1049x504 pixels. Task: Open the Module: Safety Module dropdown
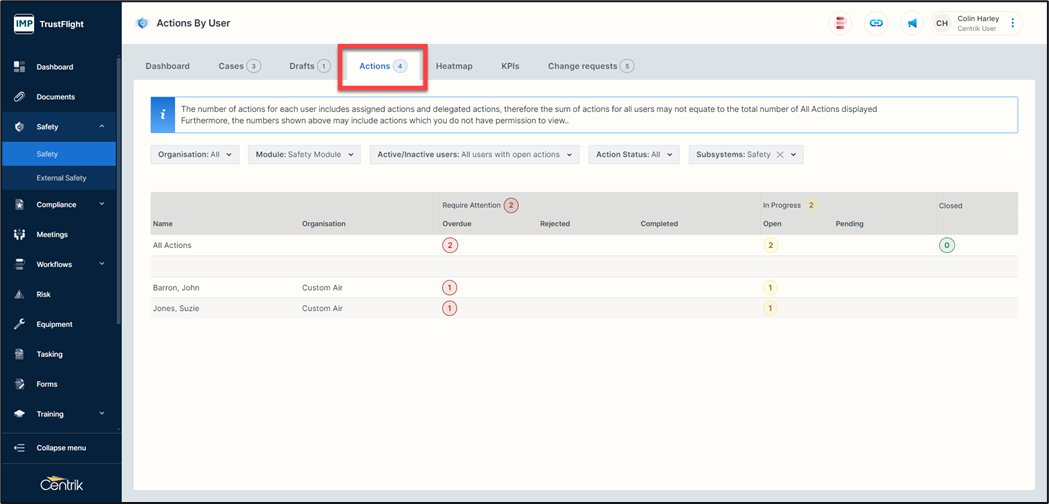pos(304,155)
